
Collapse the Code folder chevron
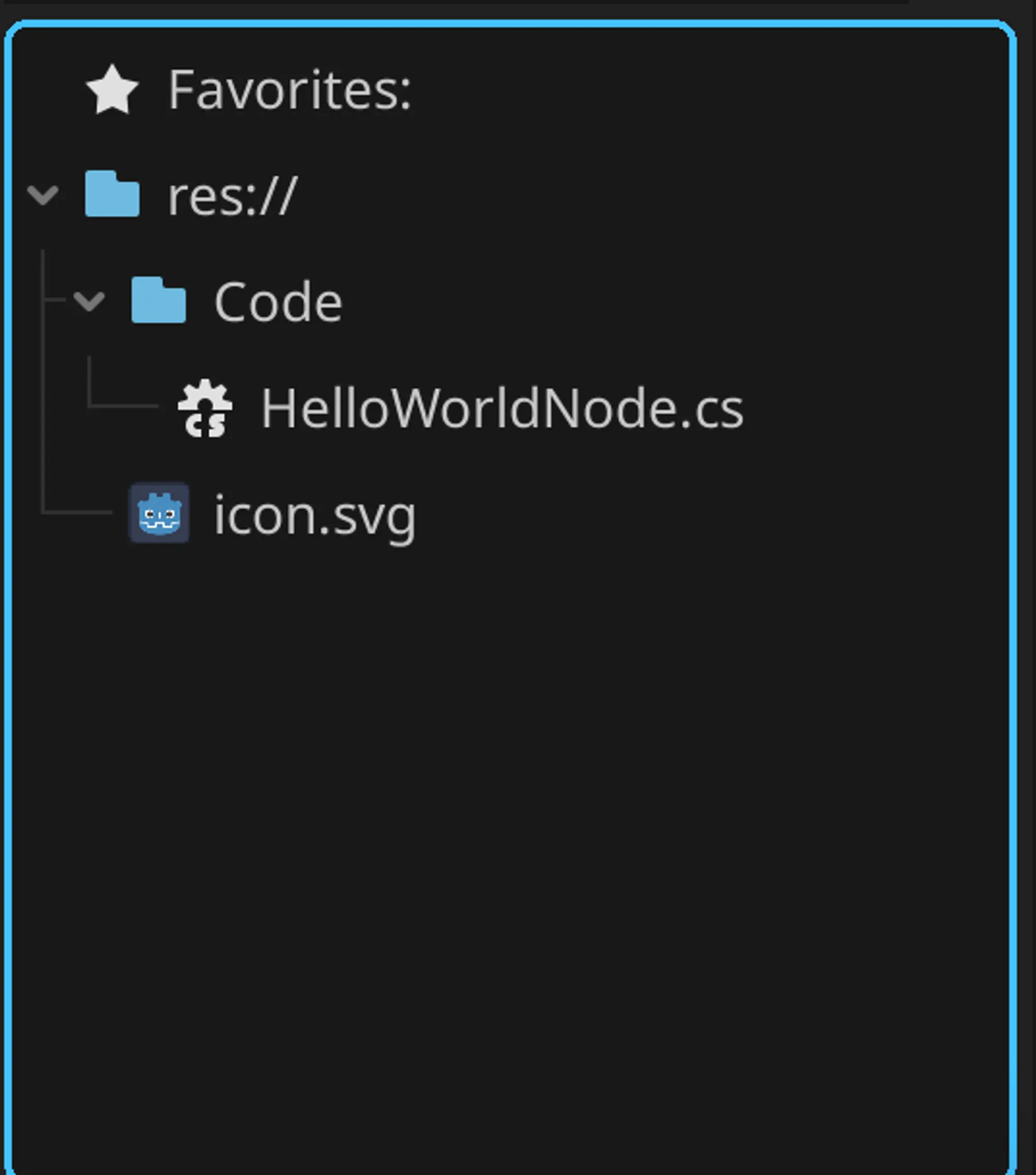click(89, 301)
